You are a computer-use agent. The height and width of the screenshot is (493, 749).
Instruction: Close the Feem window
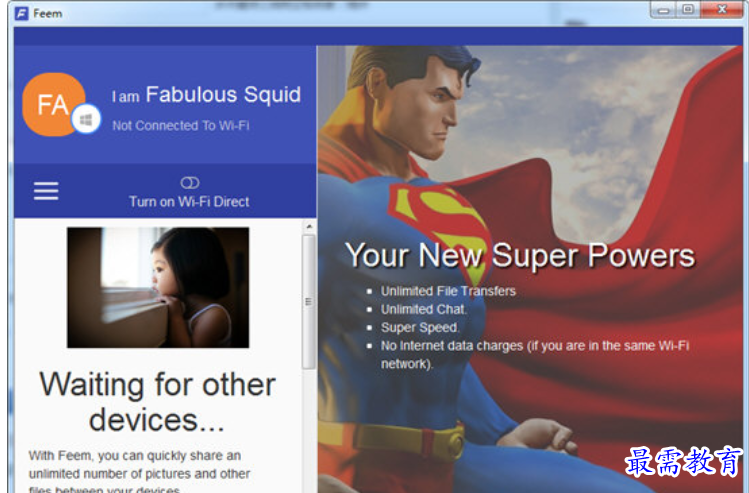point(722,10)
